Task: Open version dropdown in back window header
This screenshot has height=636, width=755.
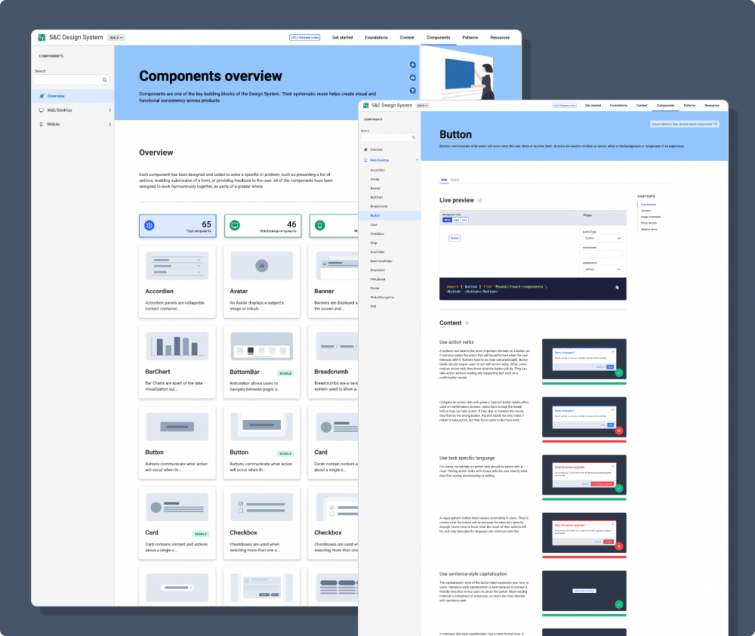Action: point(116,38)
